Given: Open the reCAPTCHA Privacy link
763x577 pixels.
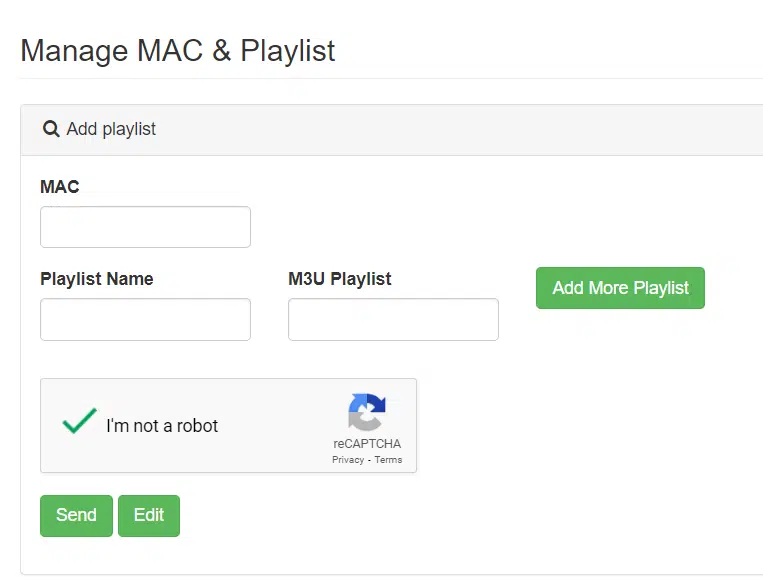Looking at the screenshot, I should pos(348,460).
